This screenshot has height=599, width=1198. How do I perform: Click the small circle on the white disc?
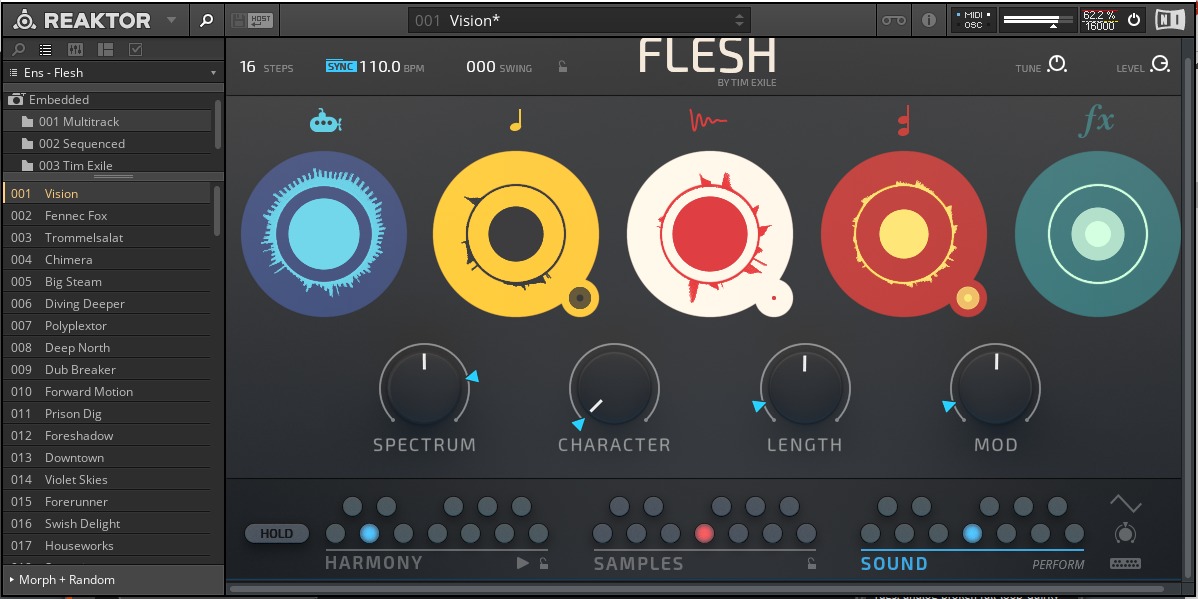[x=774, y=298]
